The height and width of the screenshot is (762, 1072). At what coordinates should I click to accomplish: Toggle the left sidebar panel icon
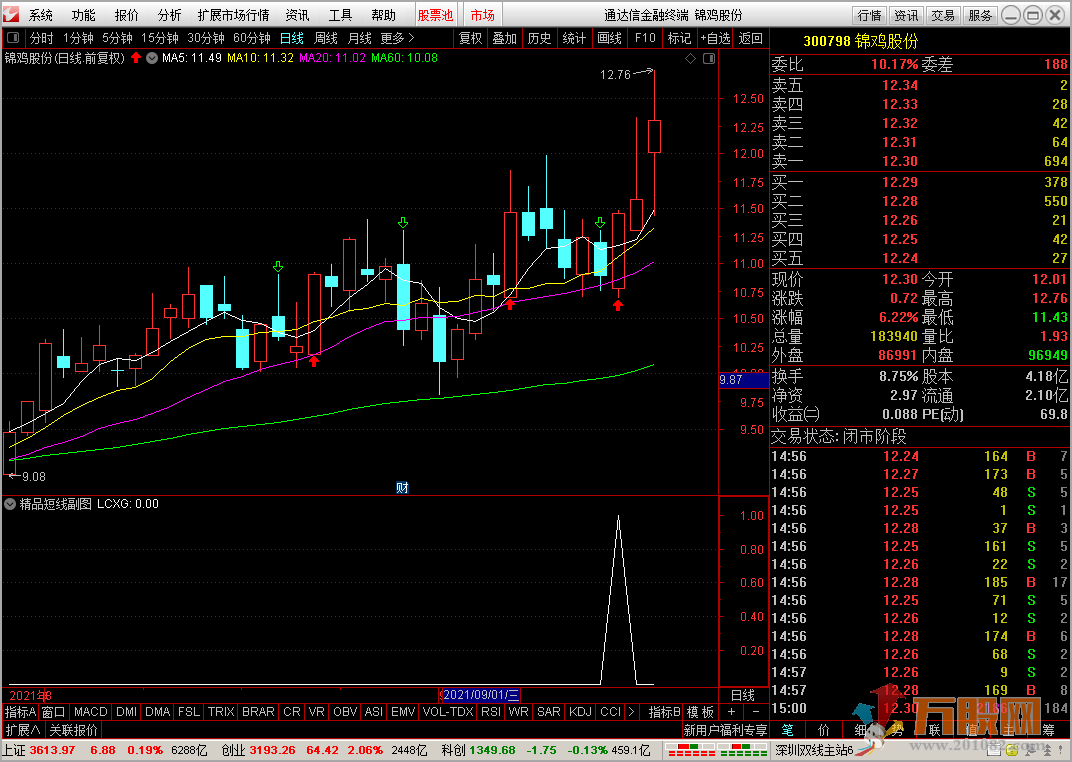point(13,38)
